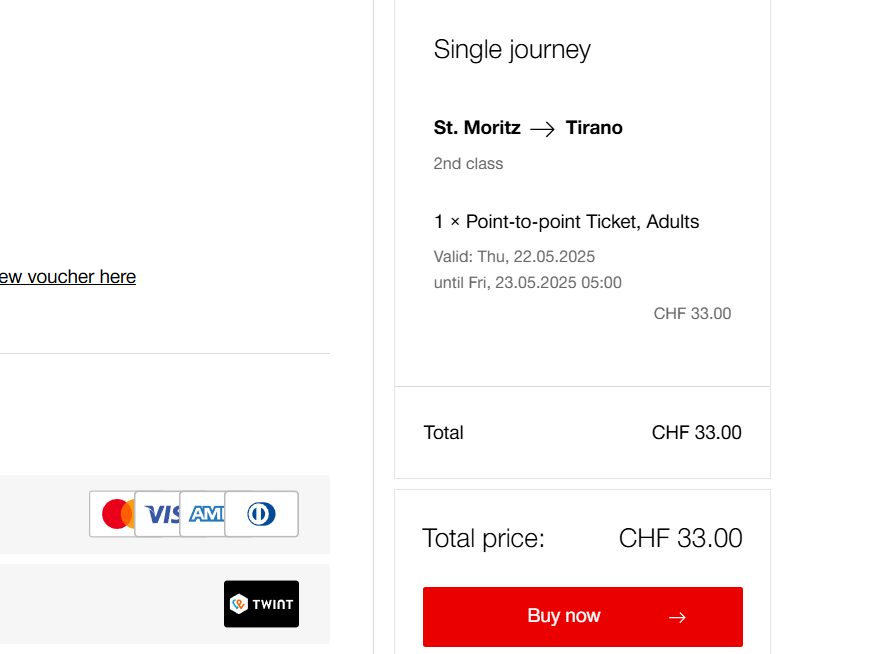Click the Mastercard logo

(112, 514)
